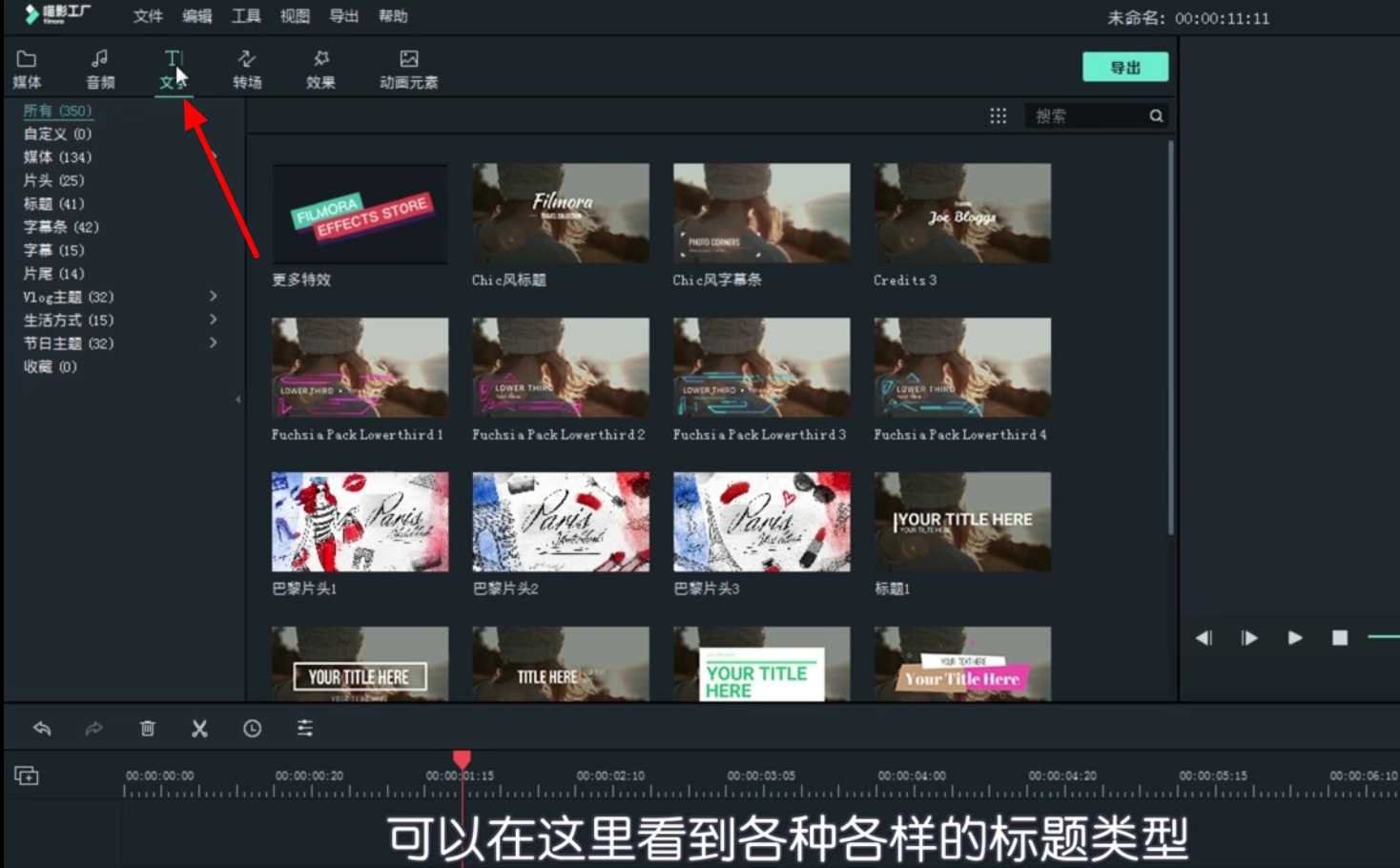Screen dimensions: 1400x868
Task: Split the clip with the scissors tool
Action: (x=199, y=728)
